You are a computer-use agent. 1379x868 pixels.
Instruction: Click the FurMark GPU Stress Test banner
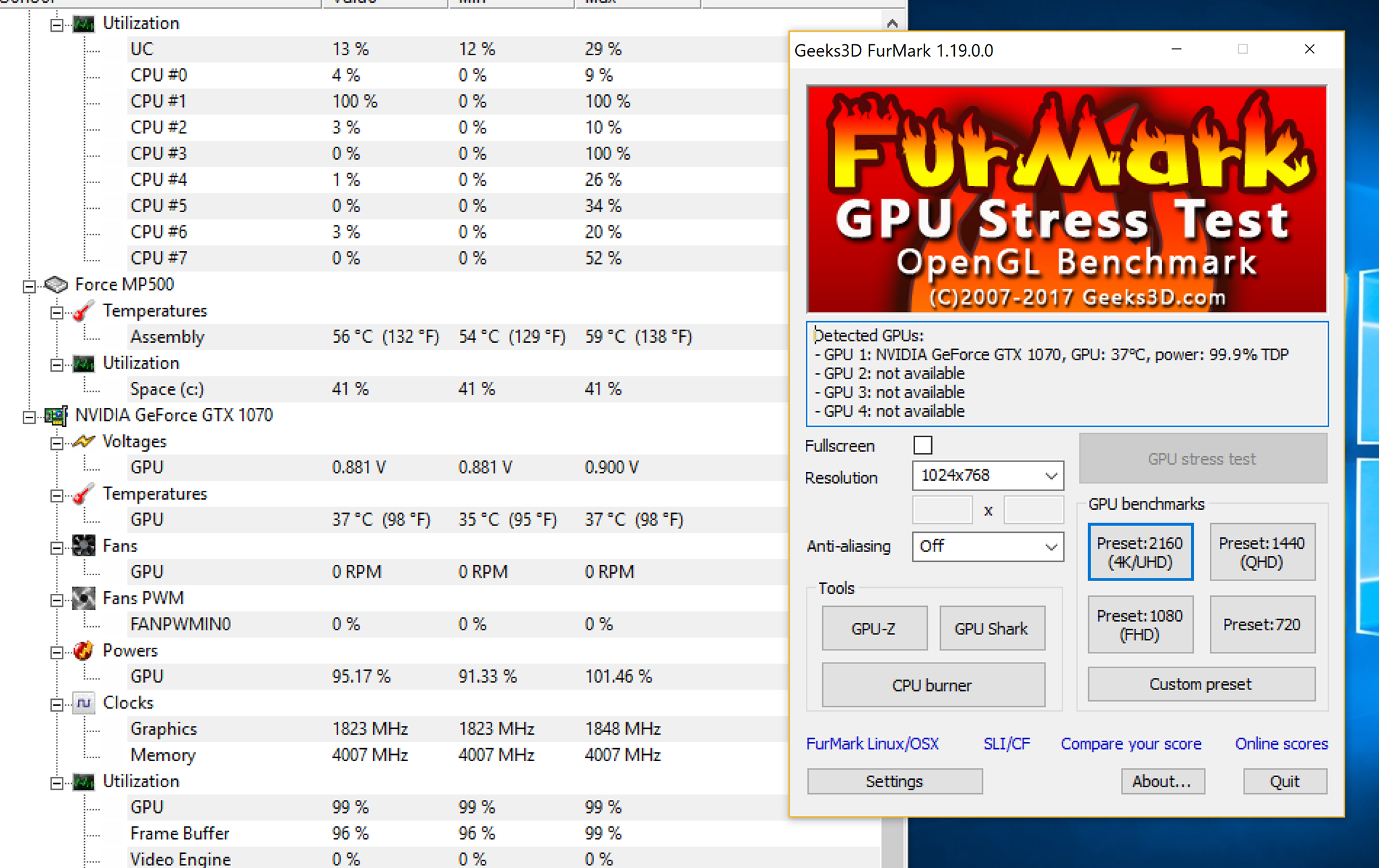(1067, 199)
